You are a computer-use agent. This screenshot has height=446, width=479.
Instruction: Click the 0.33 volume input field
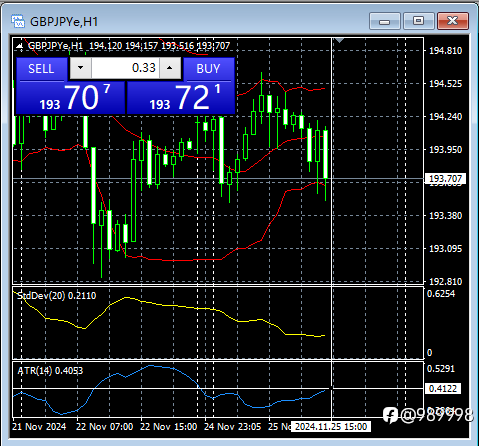(125, 68)
